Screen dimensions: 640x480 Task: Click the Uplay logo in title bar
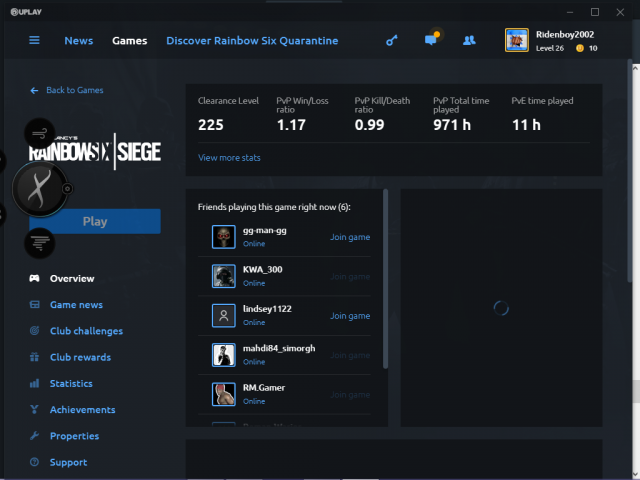(26, 12)
